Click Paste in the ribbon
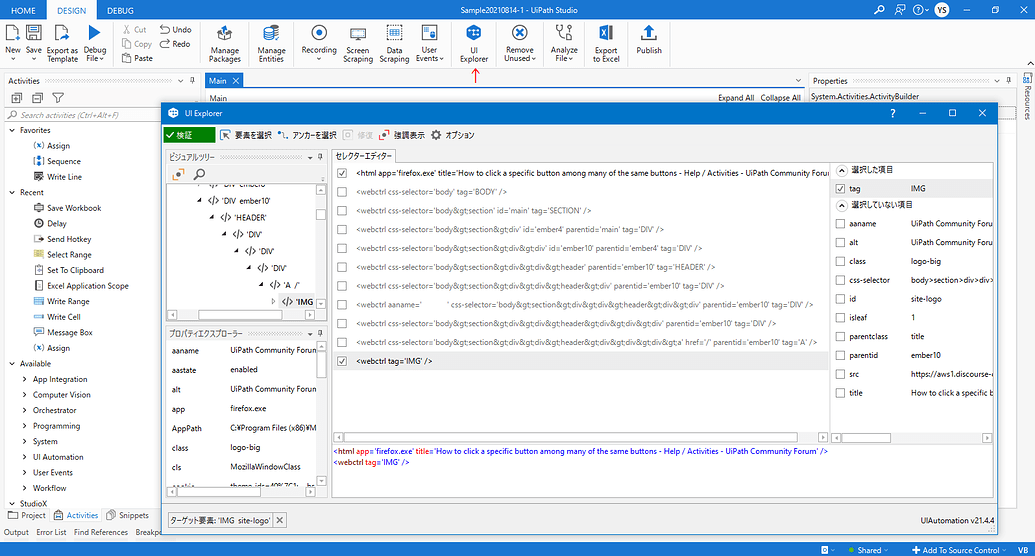This screenshot has height=556, width=1035. [137, 58]
